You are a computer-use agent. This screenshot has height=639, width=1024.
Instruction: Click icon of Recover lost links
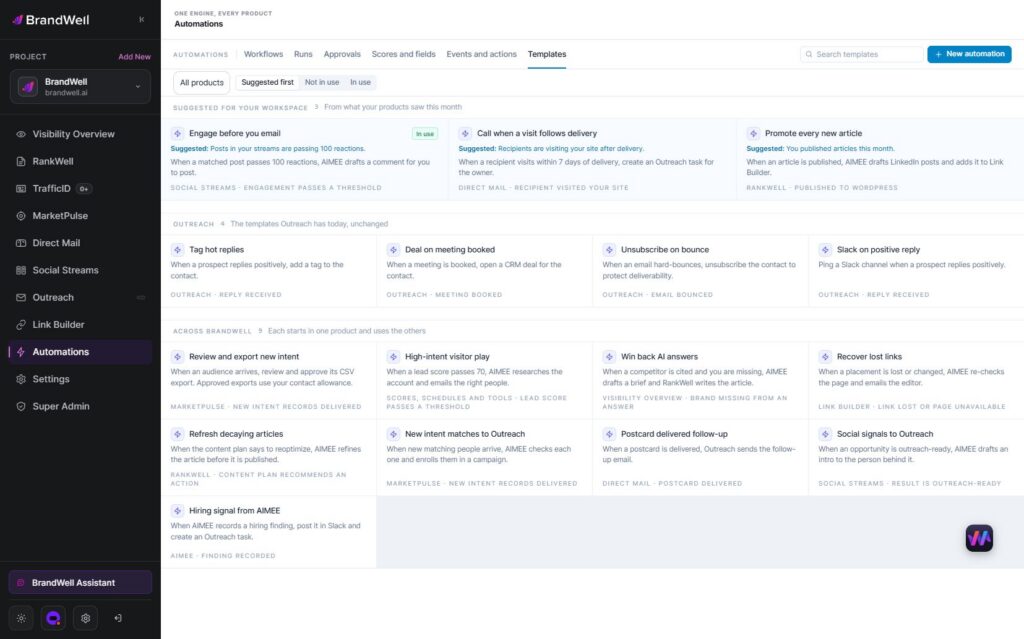pos(825,357)
